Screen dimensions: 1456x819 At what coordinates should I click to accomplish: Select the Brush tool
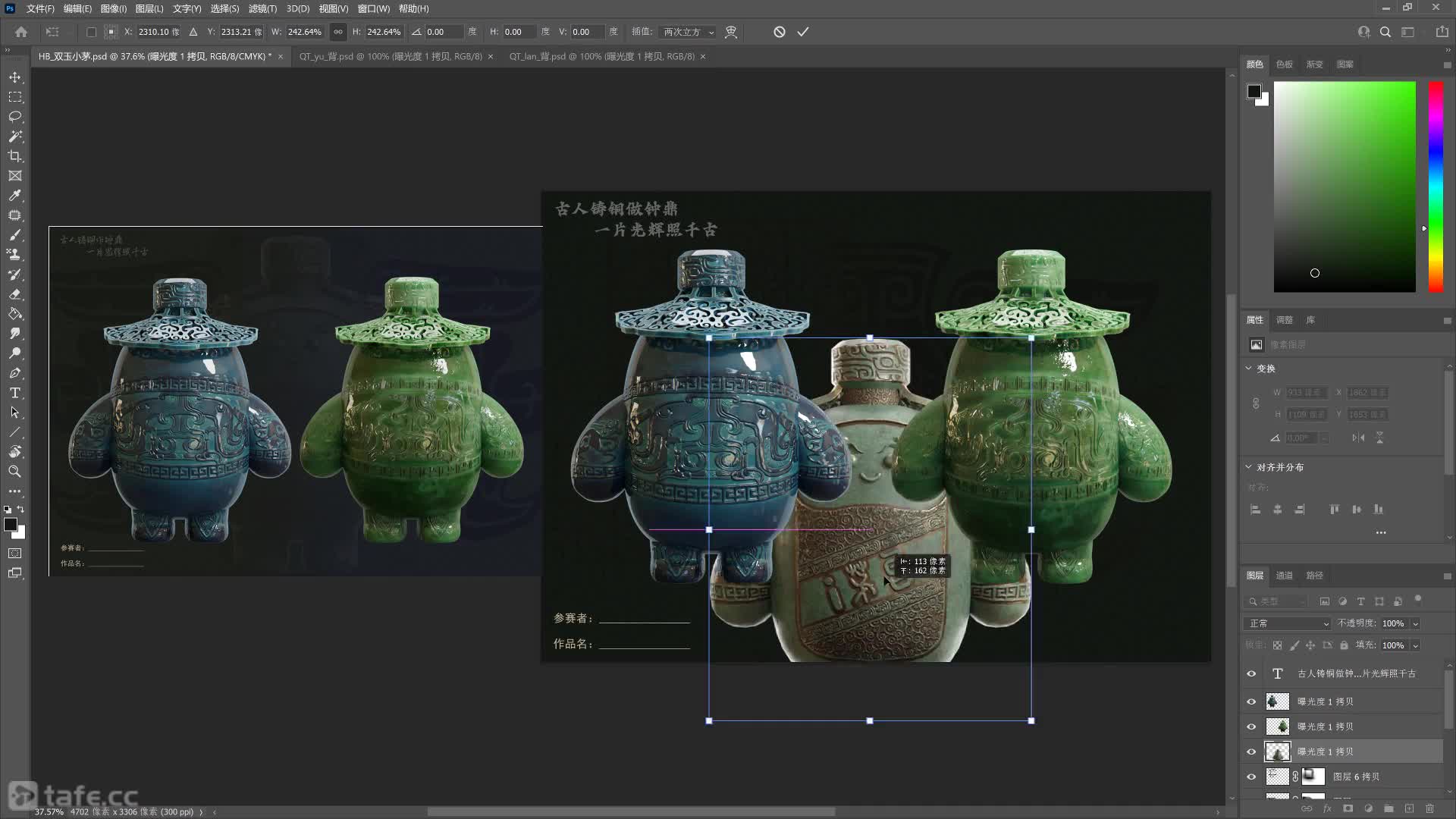[x=15, y=235]
